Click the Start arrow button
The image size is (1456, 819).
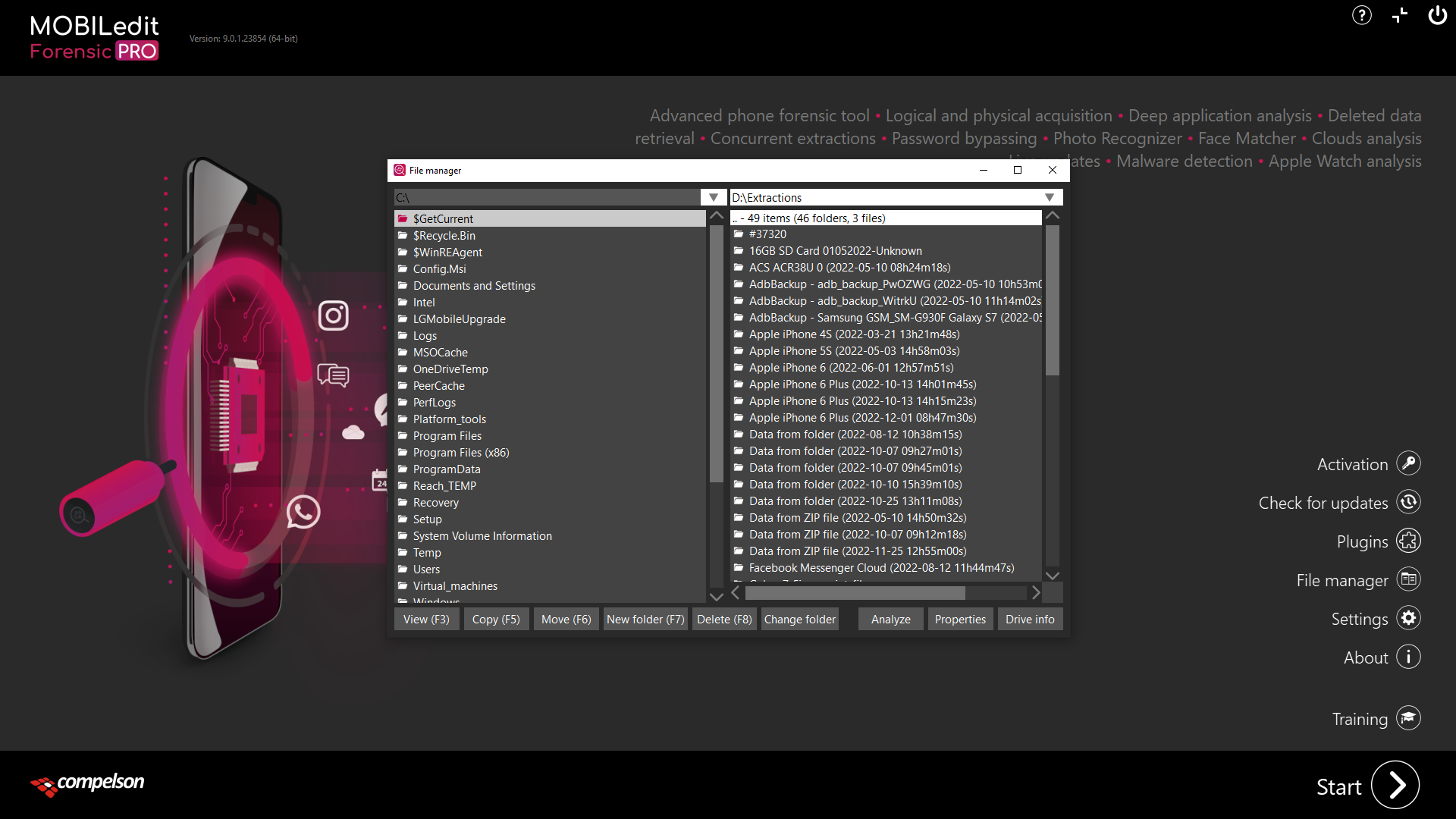[x=1395, y=785]
